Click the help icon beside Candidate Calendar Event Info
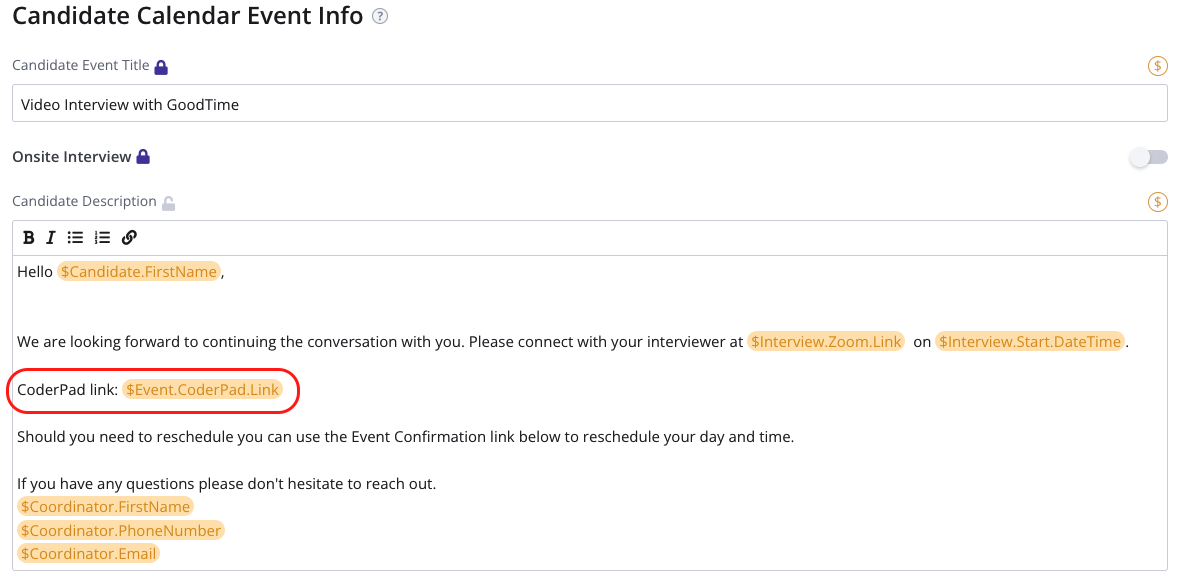Screen dimensions: 1189x588 coord(380,17)
